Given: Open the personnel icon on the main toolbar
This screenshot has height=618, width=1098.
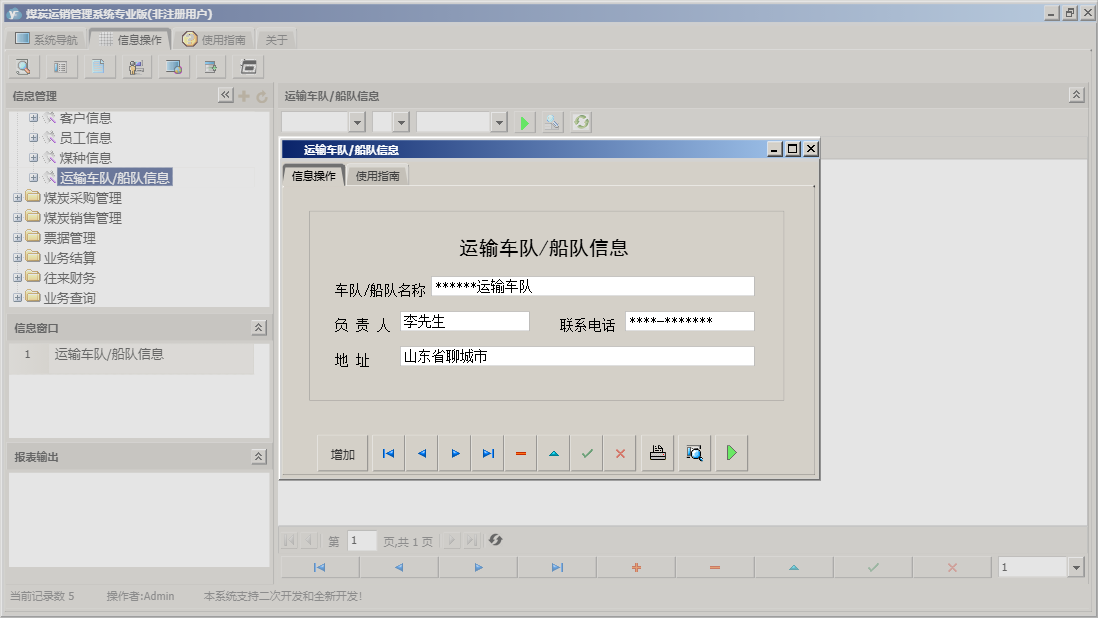Looking at the screenshot, I should coord(136,66).
